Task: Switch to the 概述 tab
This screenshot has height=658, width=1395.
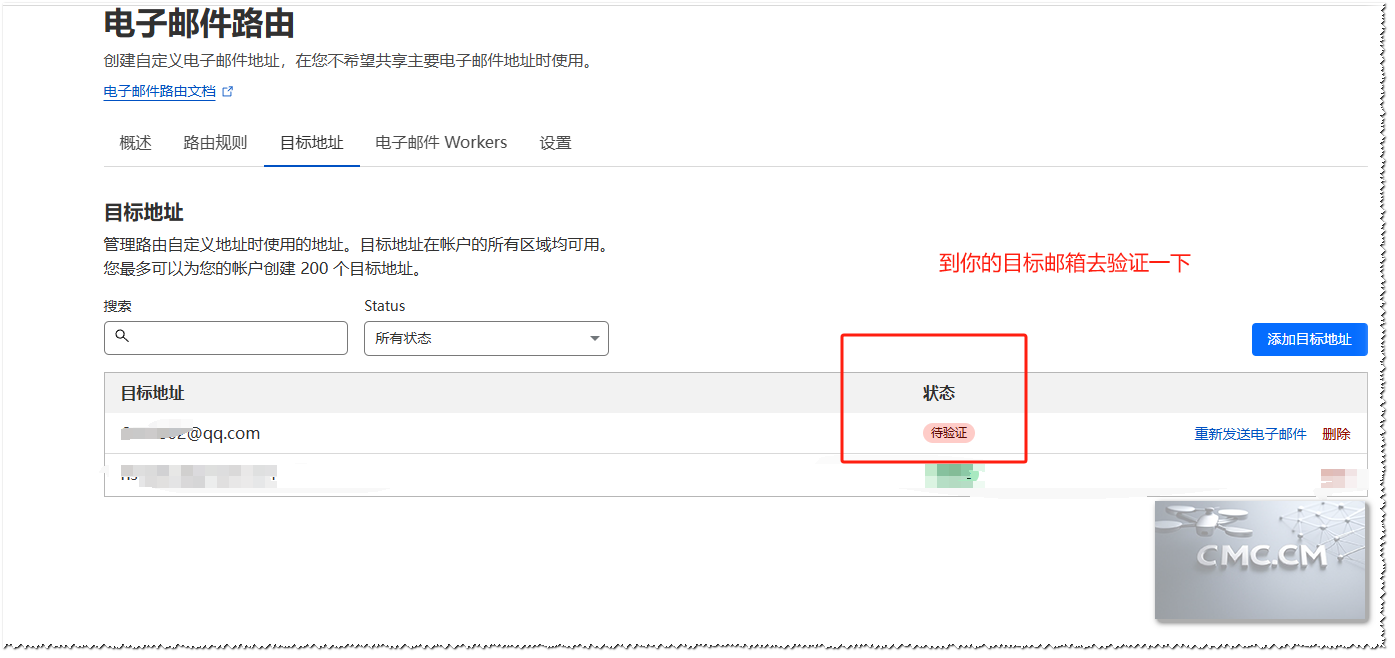Action: [x=135, y=143]
